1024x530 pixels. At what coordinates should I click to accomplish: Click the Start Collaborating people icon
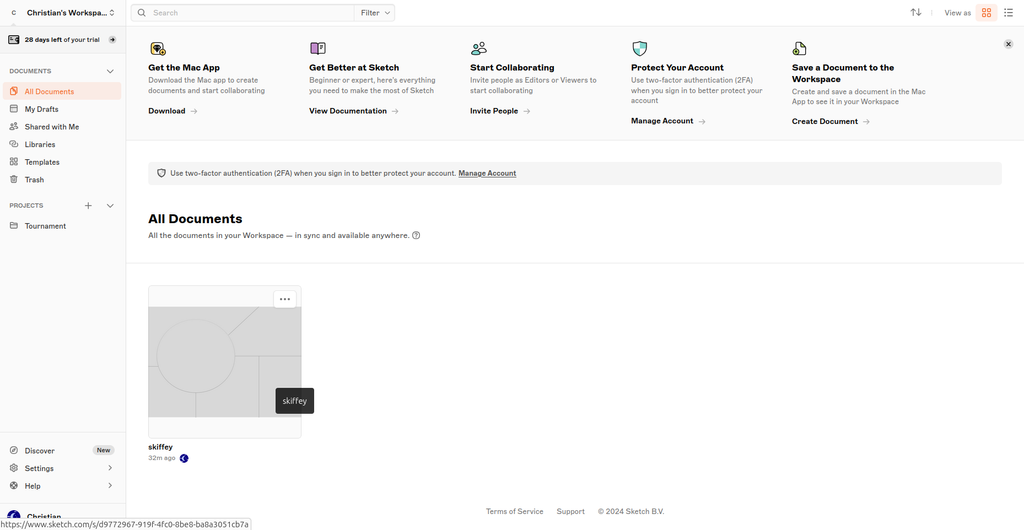(479, 48)
